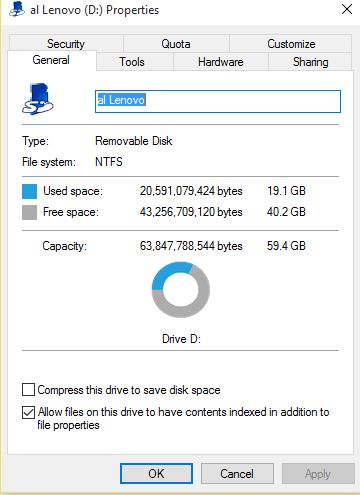This screenshot has width=360, height=495.
Task: Click the drive label text field
Action: click(x=218, y=101)
